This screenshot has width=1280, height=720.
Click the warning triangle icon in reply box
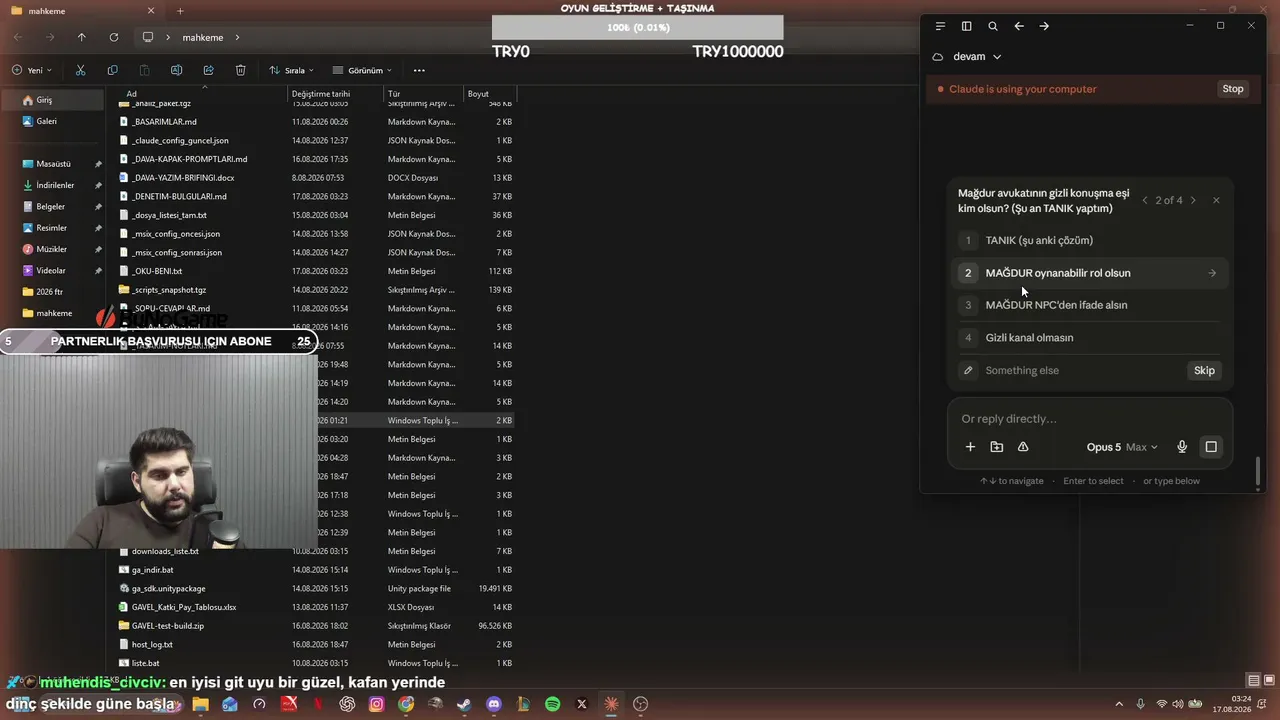click(x=1023, y=447)
